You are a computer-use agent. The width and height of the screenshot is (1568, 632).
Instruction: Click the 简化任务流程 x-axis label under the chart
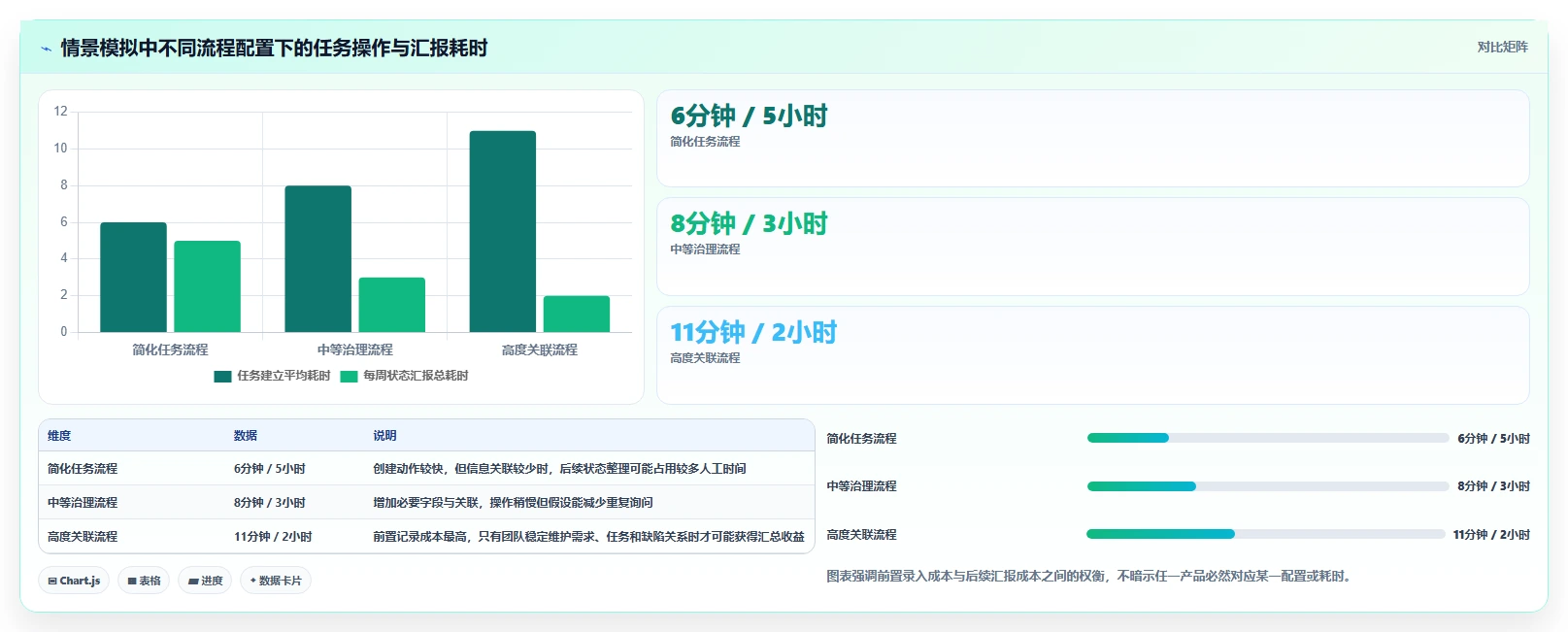click(170, 349)
